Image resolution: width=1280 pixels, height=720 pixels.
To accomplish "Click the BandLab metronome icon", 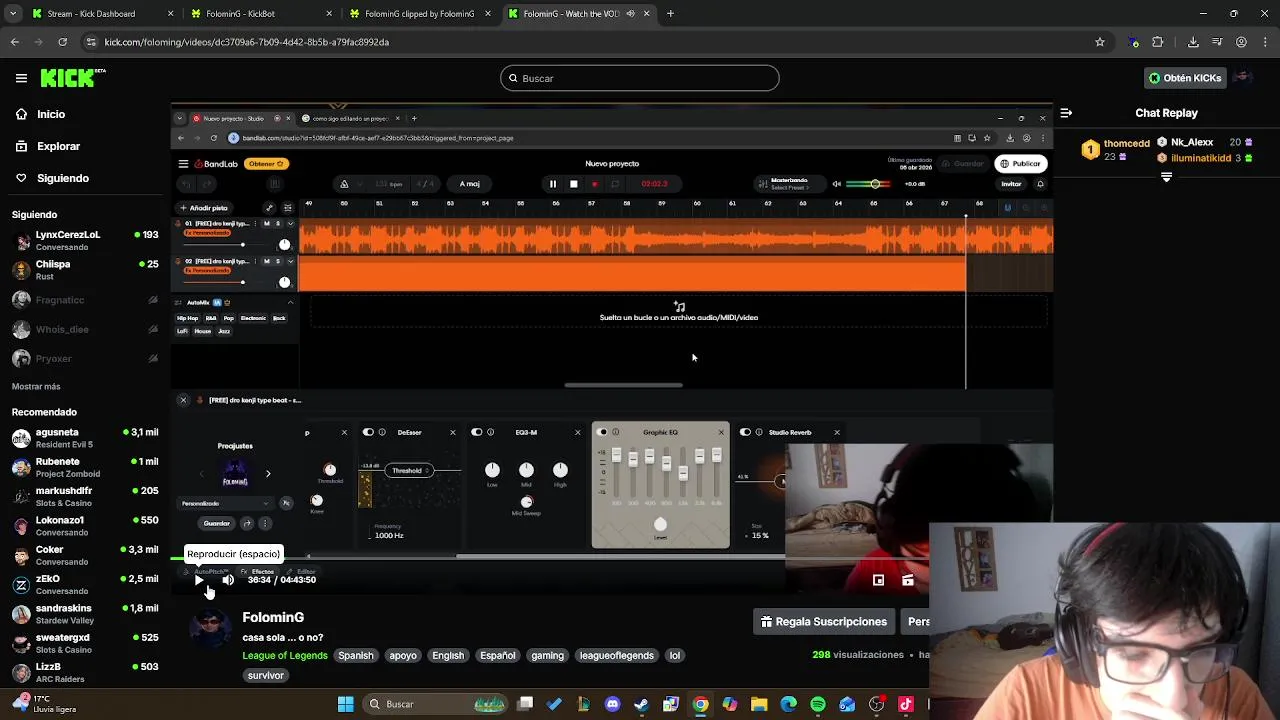I will 344,184.
